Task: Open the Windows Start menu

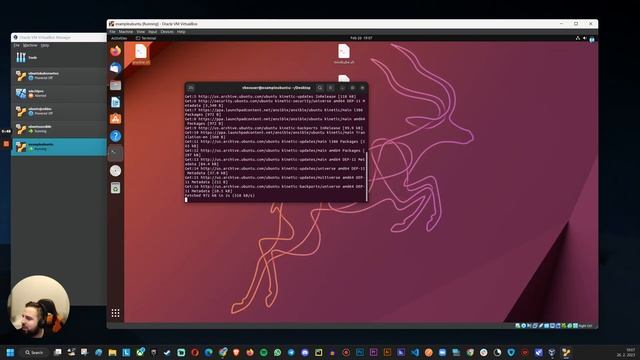Action: click(10, 352)
